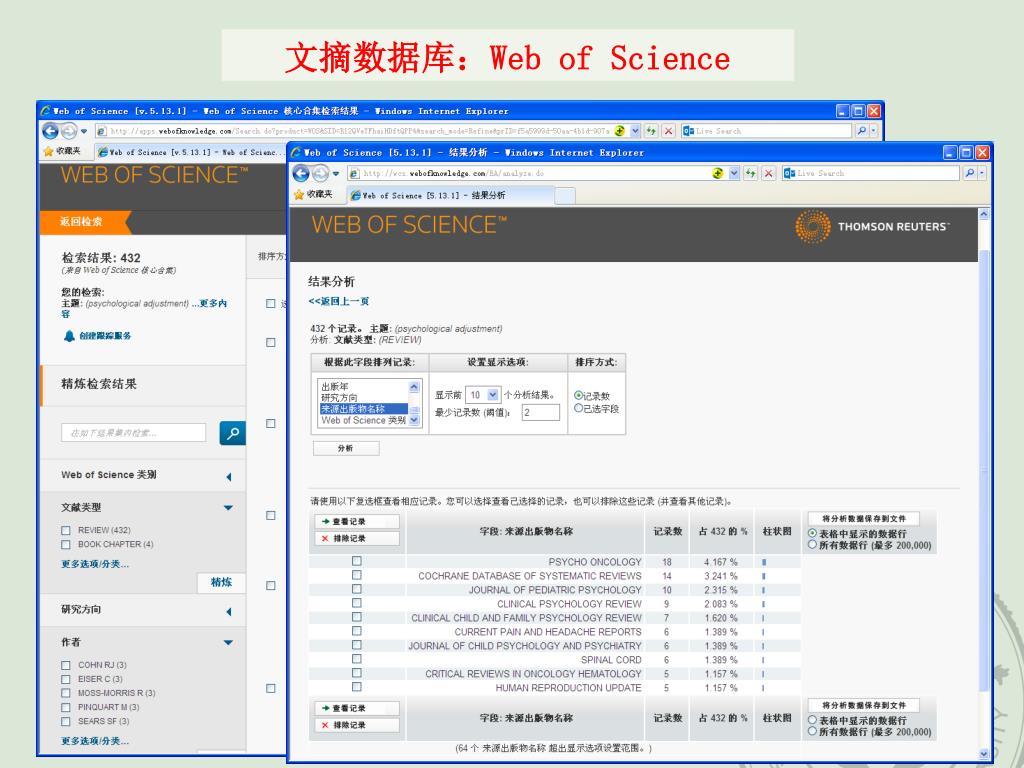1024x768 pixels.
Task: Go back in the 结果分析 browser window
Action: pos(301,174)
